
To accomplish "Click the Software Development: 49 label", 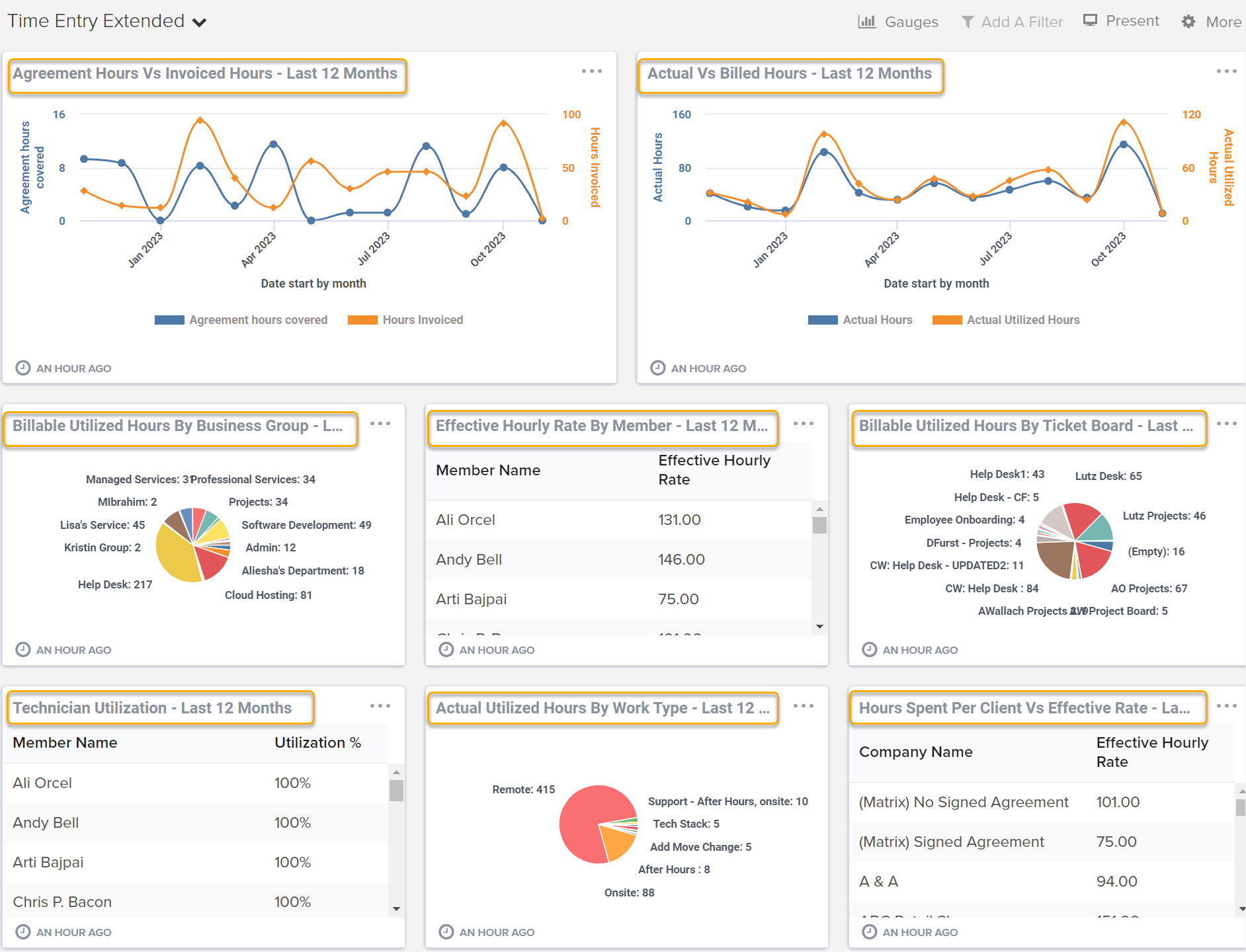I will coord(306,525).
